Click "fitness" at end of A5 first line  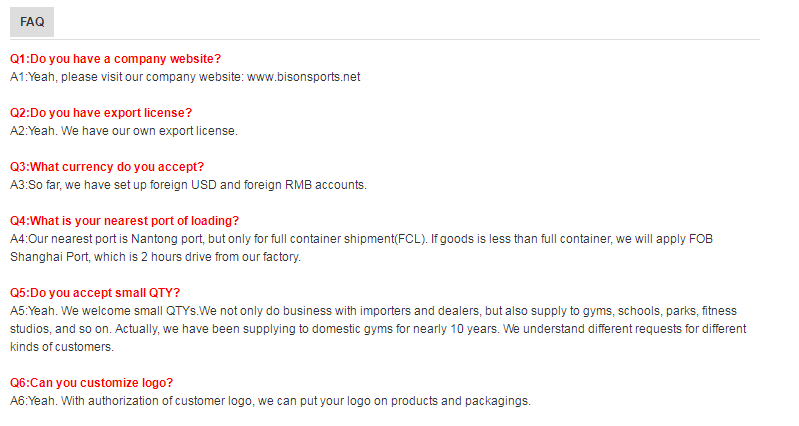pyautogui.click(x=720, y=311)
